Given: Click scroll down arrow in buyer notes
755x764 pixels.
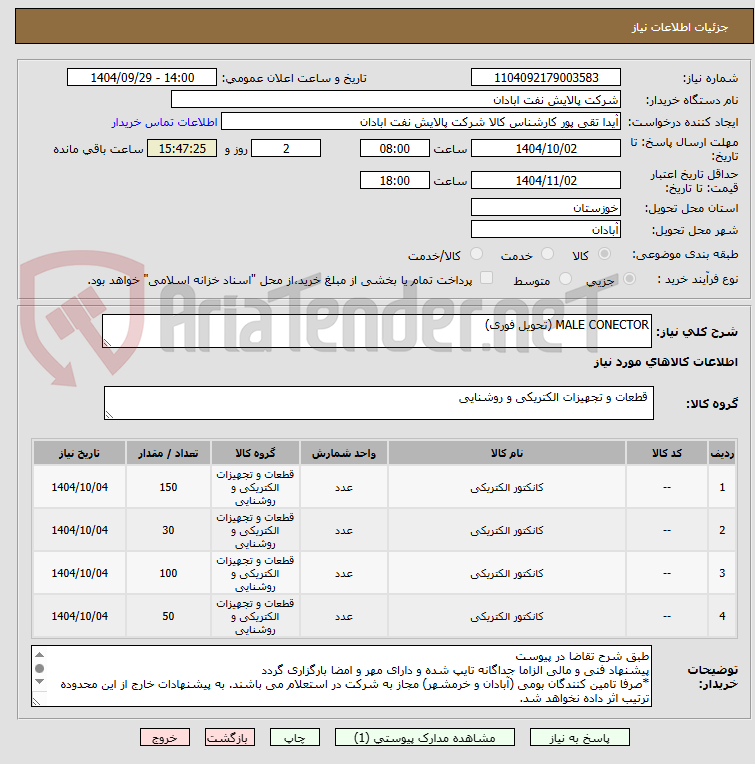Looking at the screenshot, I should [x=40, y=681].
